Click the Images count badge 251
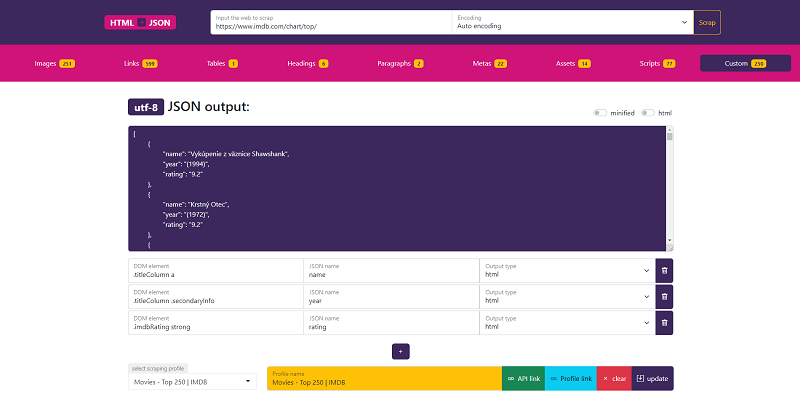The width and height of the screenshot is (800, 394). [x=67, y=64]
